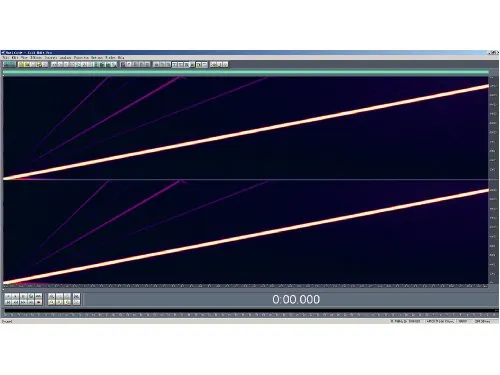Click the Rewind transport button
Viewport: 500px width, 375px height.
pyautogui.click(x=15, y=302)
